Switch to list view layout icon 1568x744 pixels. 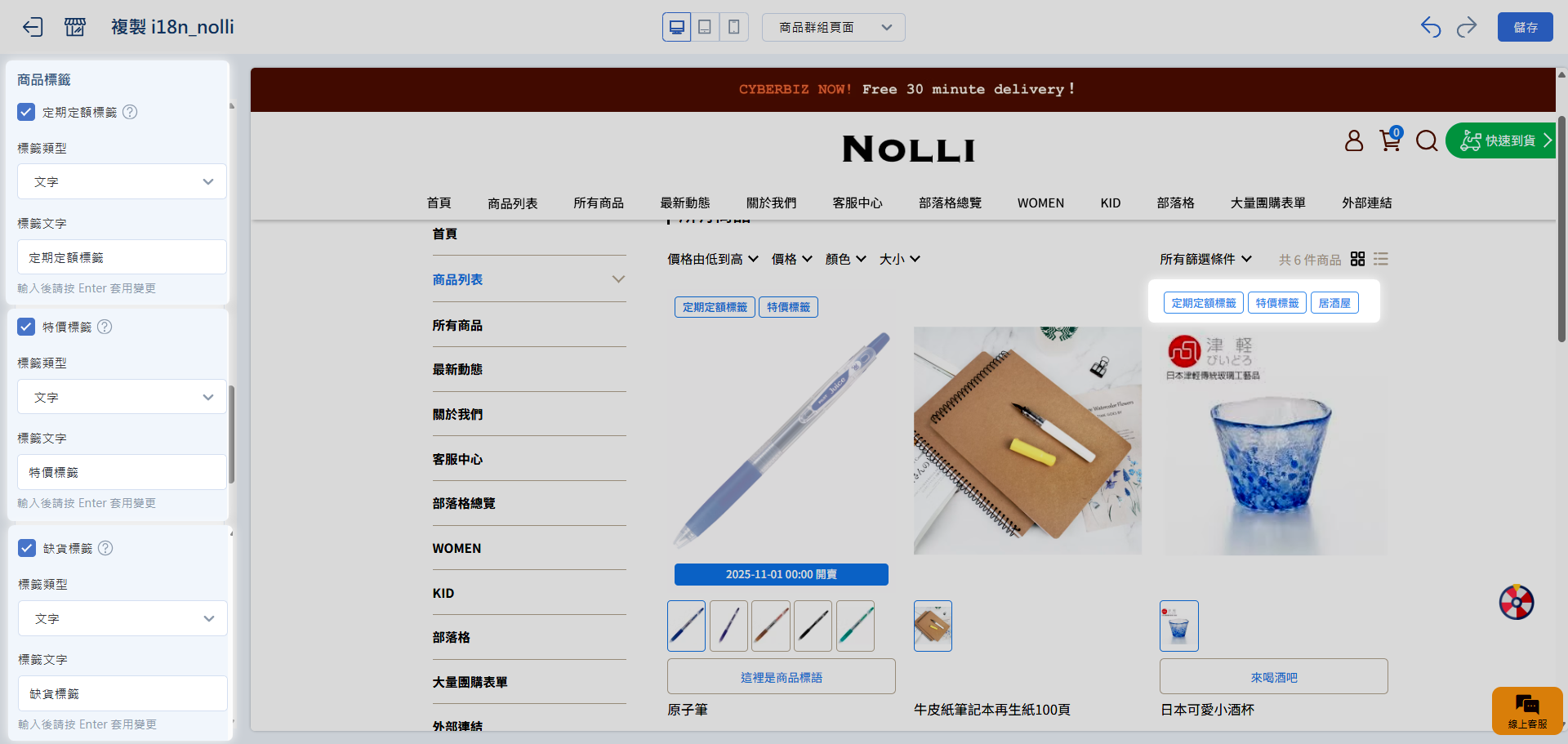point(1381,259)
